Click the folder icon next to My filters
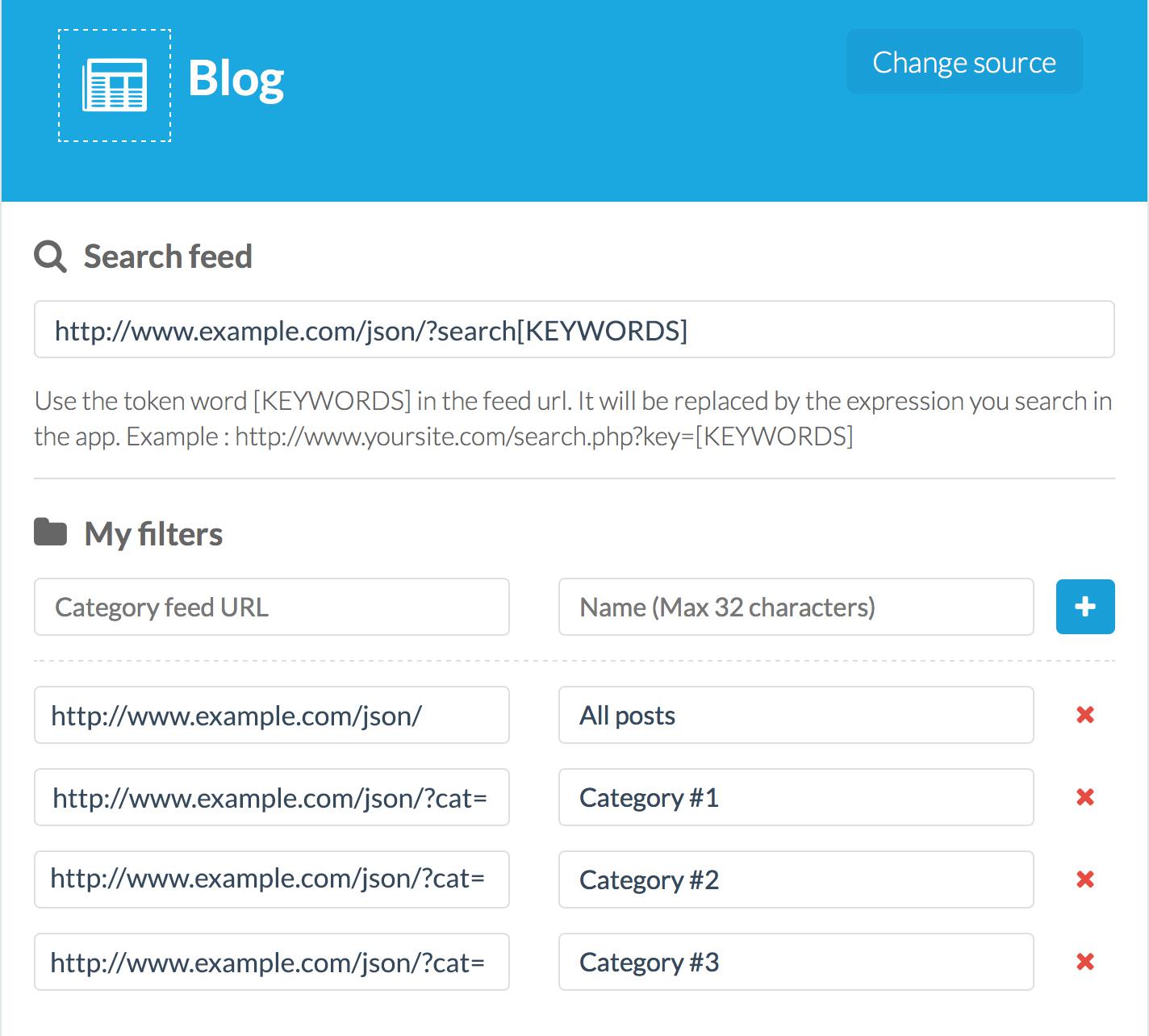 (x=50, y=533)
